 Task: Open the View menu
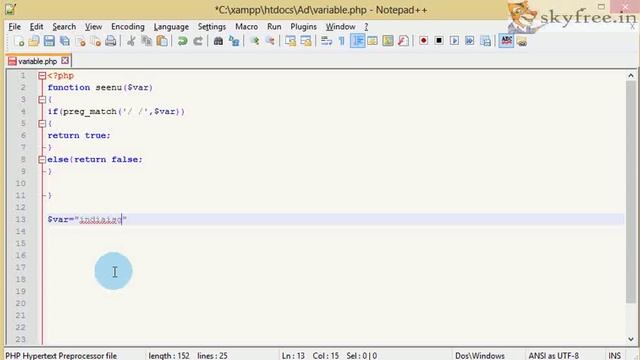93,27
